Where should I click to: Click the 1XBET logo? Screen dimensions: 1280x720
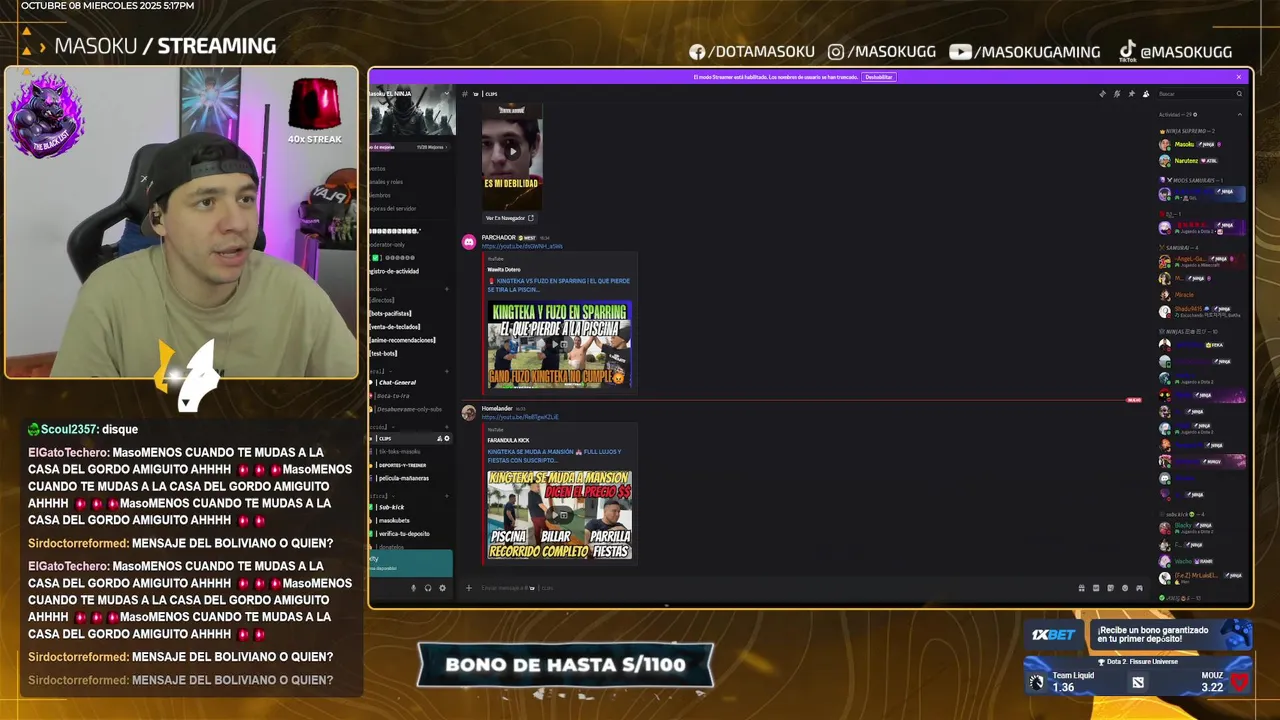coord(1054,635)
